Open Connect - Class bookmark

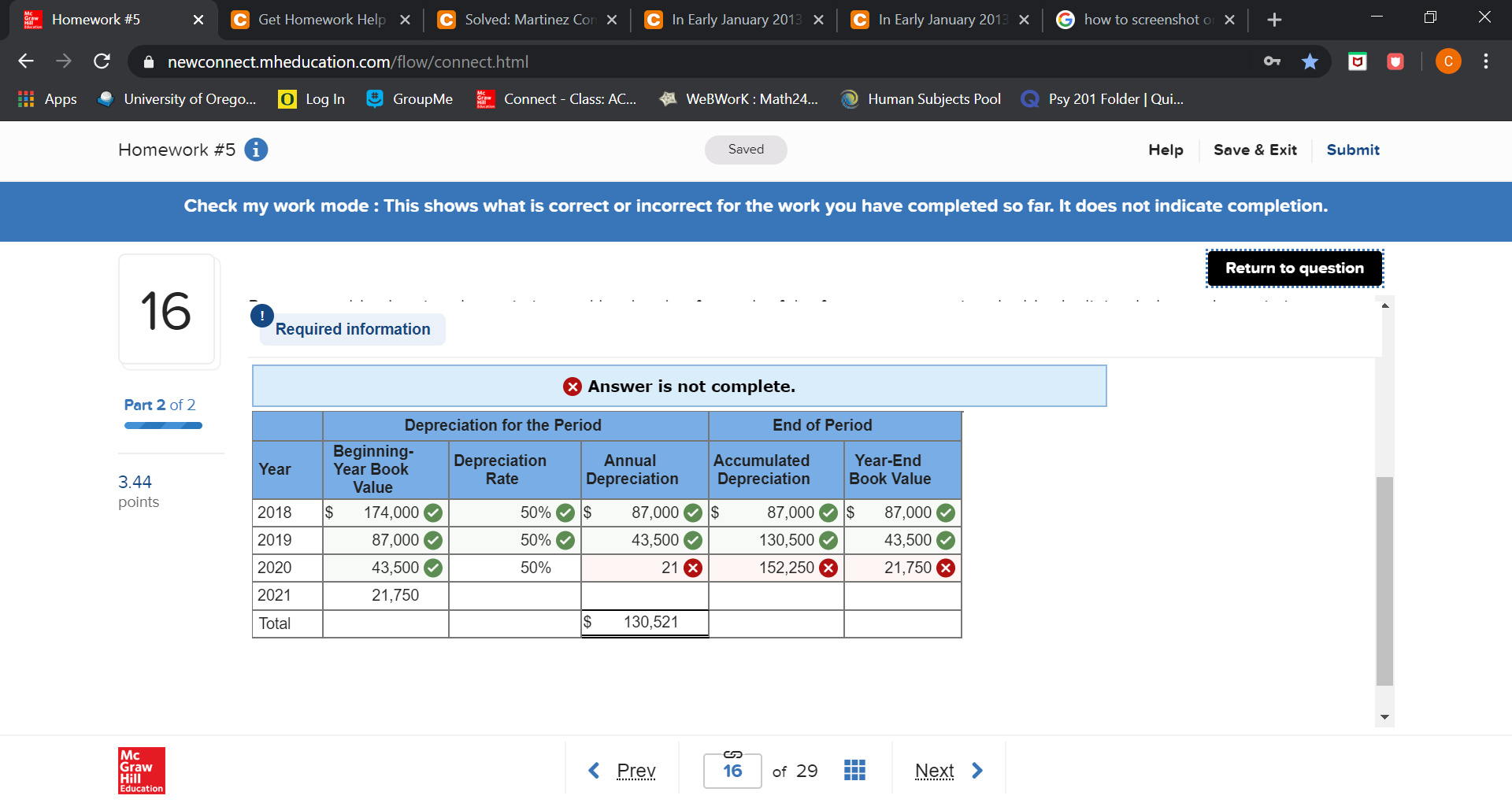(556, 99)
